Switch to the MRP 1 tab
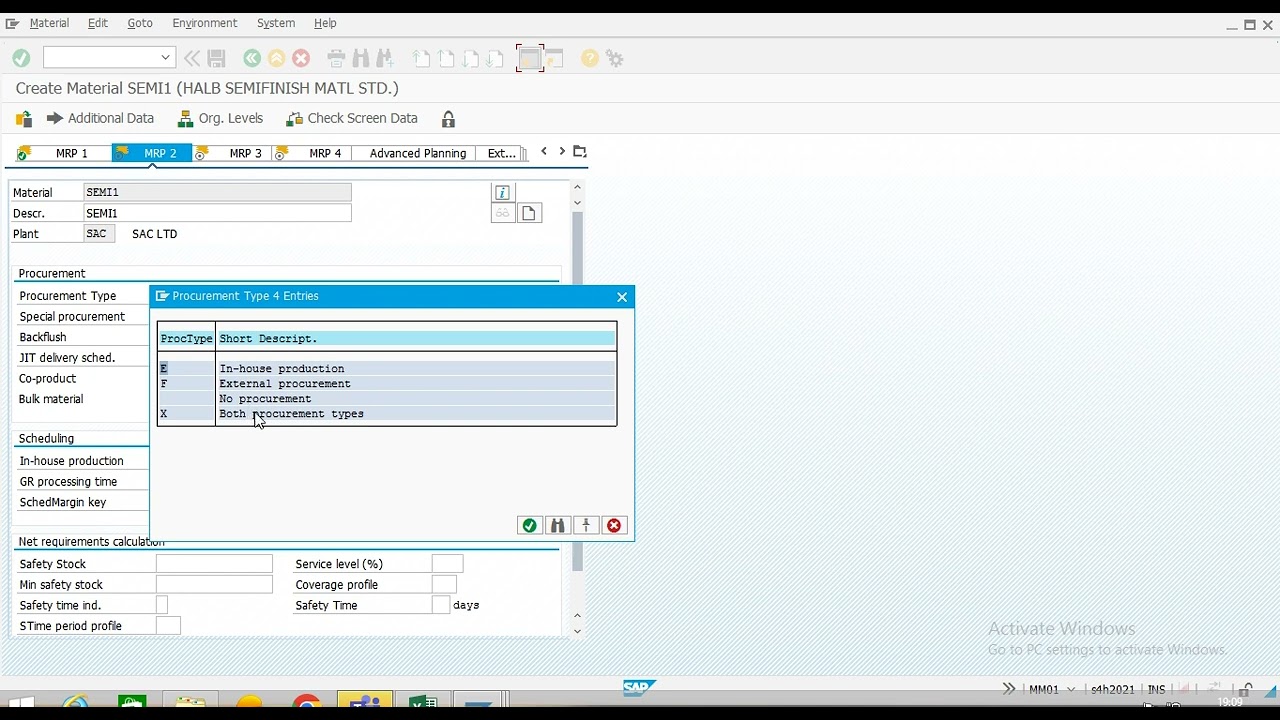 (71, 153)
